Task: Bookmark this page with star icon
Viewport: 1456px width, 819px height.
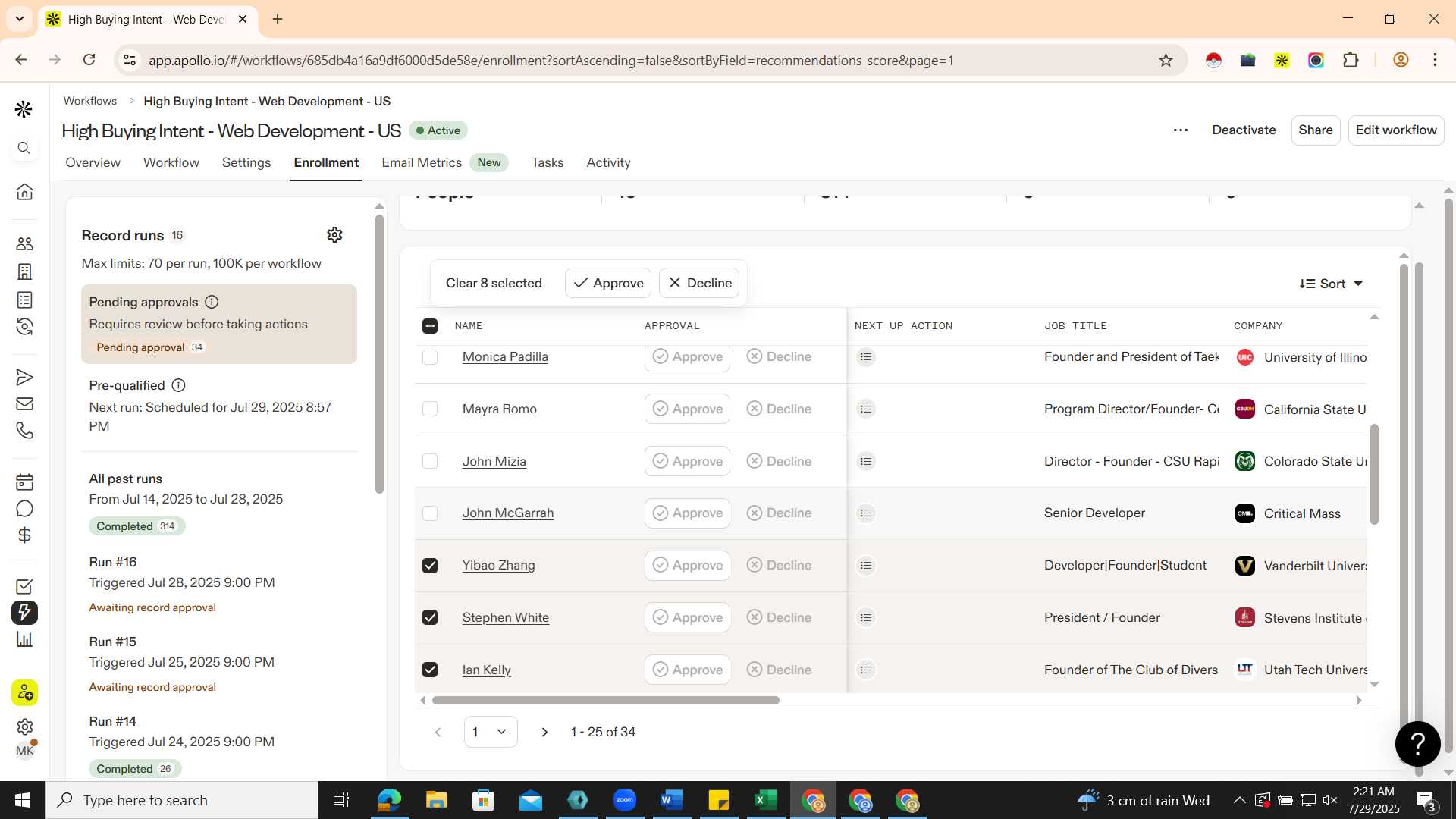Action: pos(1166,60)
